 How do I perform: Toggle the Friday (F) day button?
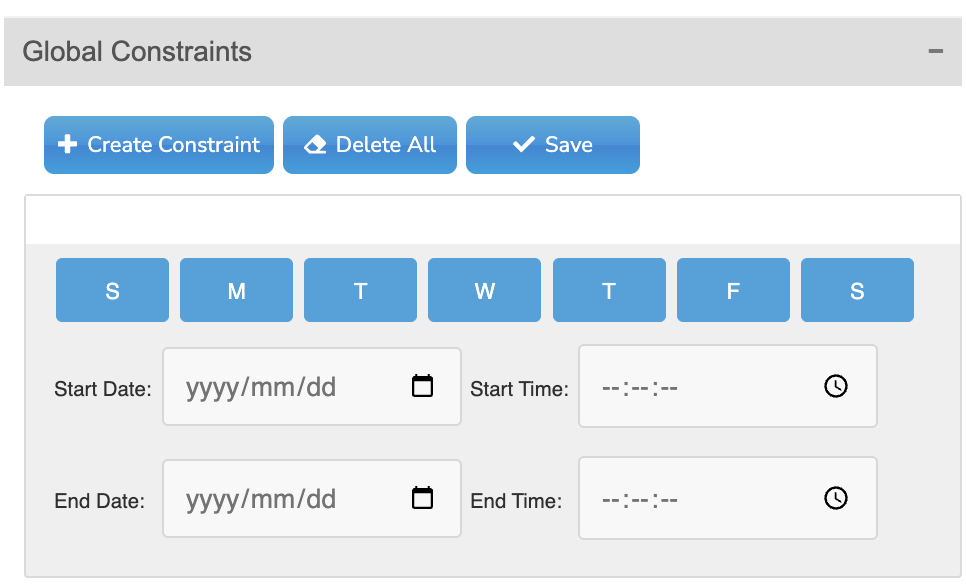(733, 290)
